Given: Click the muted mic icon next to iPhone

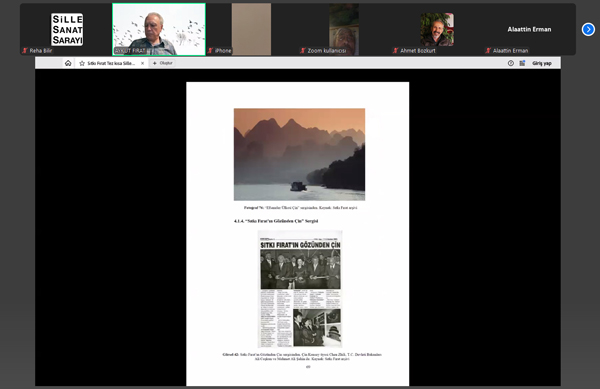Looking at the screenshot, I should click(210, 50).
